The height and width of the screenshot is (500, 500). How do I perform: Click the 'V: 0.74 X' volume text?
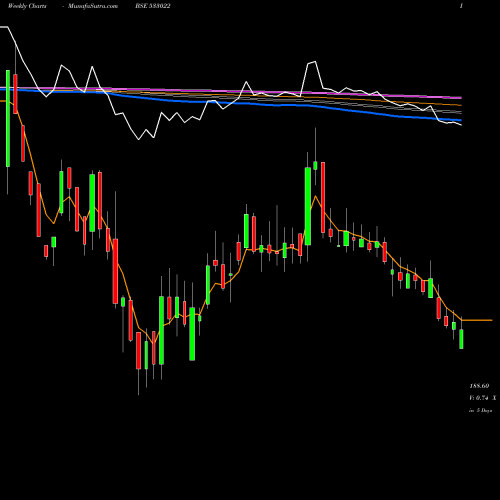click(x=482, y=398)
